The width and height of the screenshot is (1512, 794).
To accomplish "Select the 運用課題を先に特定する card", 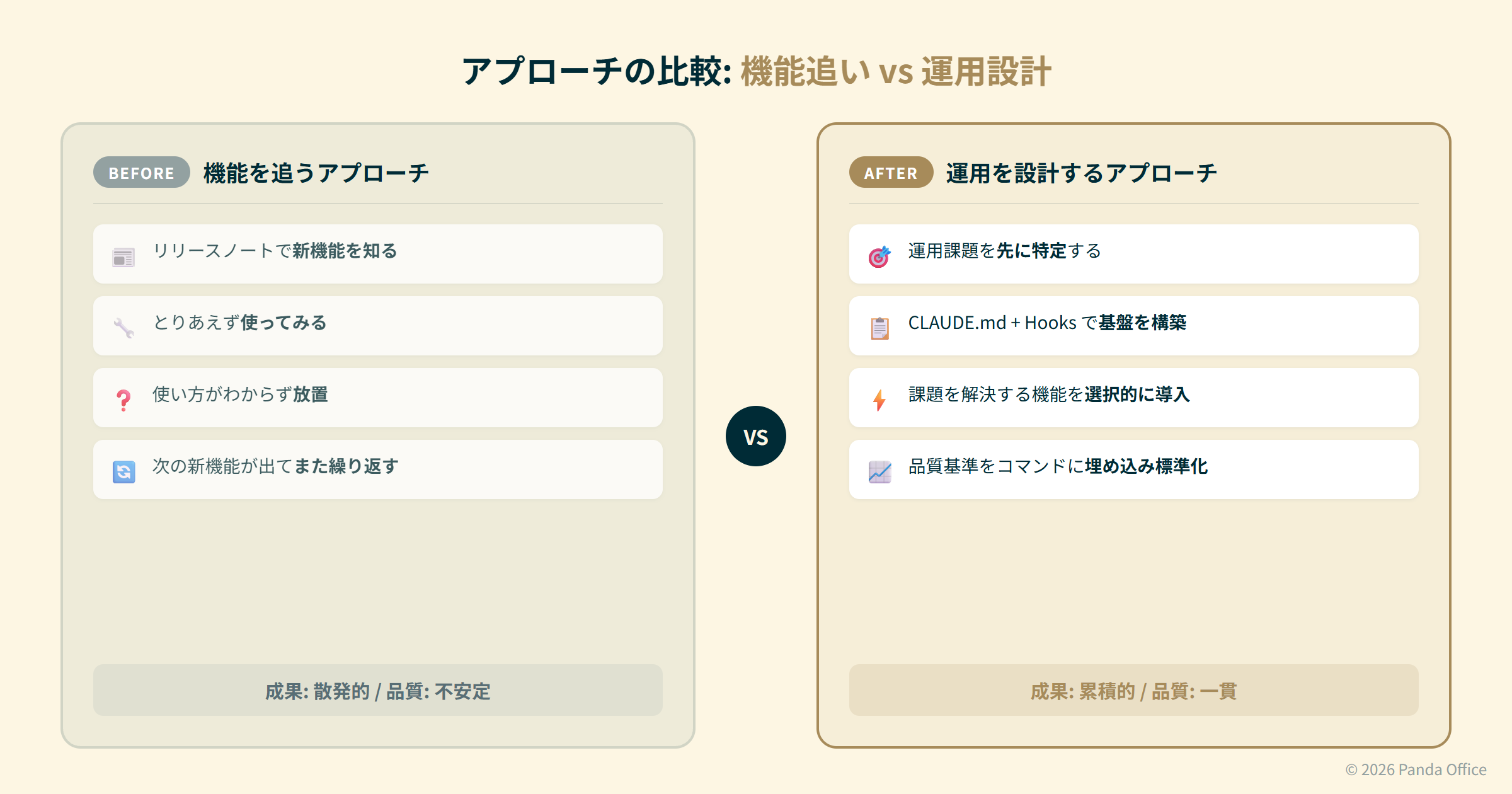I will (1134, 254).
